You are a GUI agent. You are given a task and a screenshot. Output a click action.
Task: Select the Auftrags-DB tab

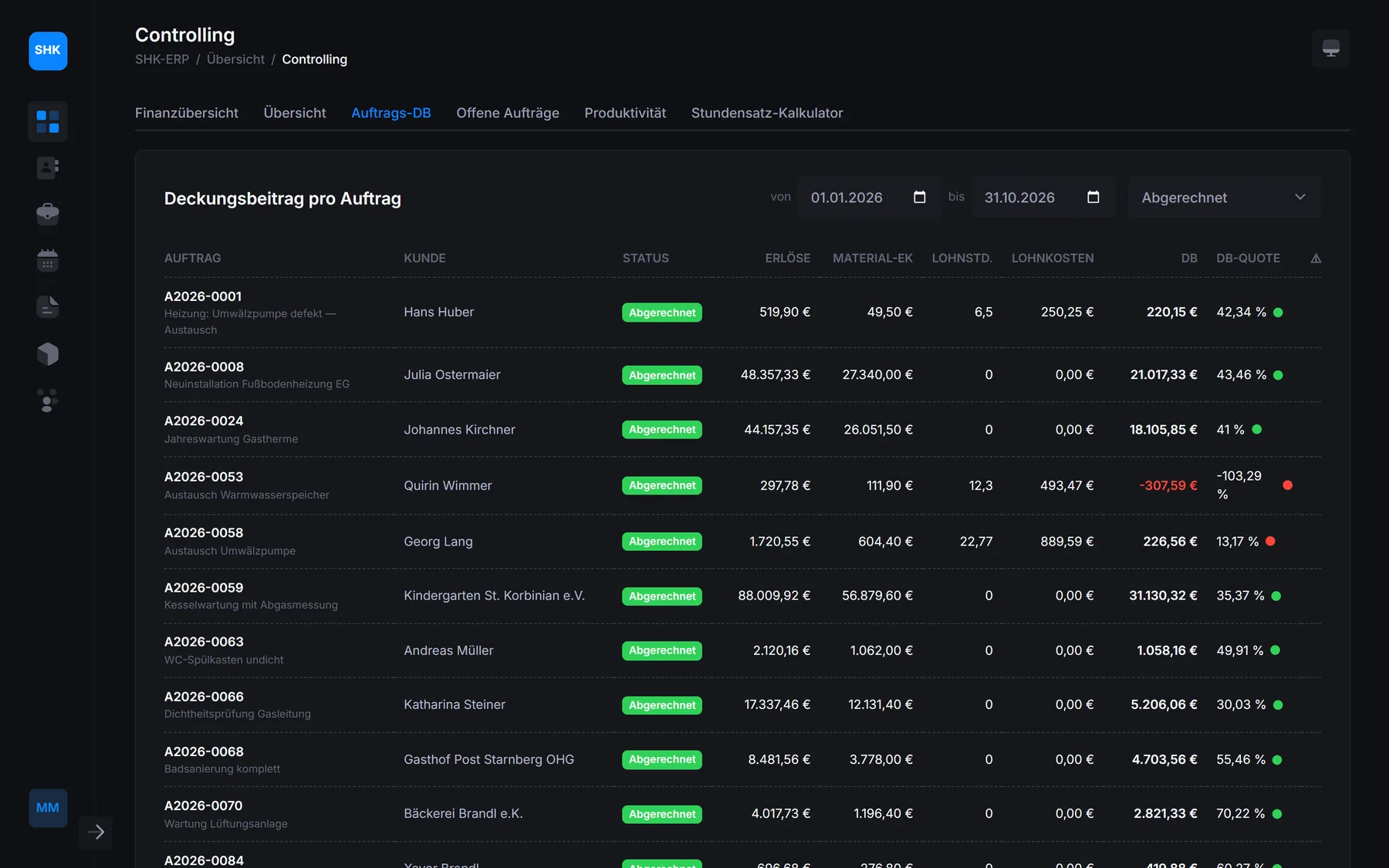click(391, 113)
